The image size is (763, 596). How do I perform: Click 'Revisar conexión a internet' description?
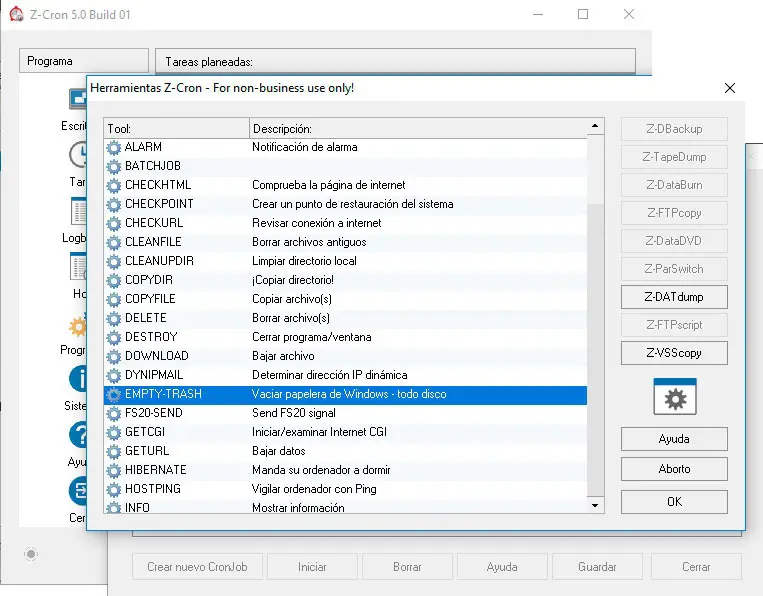pyautogui.click(x=317, y=223)
